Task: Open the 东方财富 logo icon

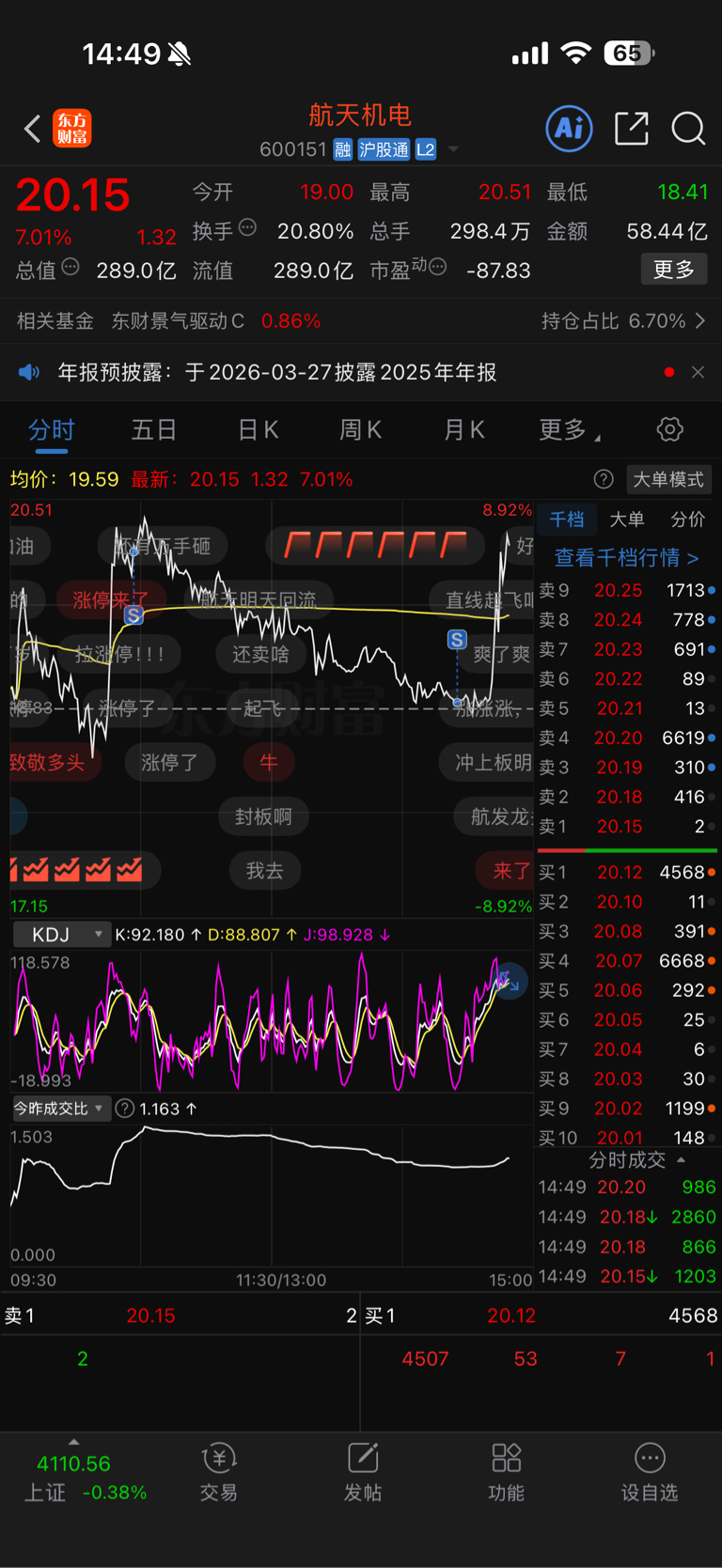Action: (x=72, y=128)
